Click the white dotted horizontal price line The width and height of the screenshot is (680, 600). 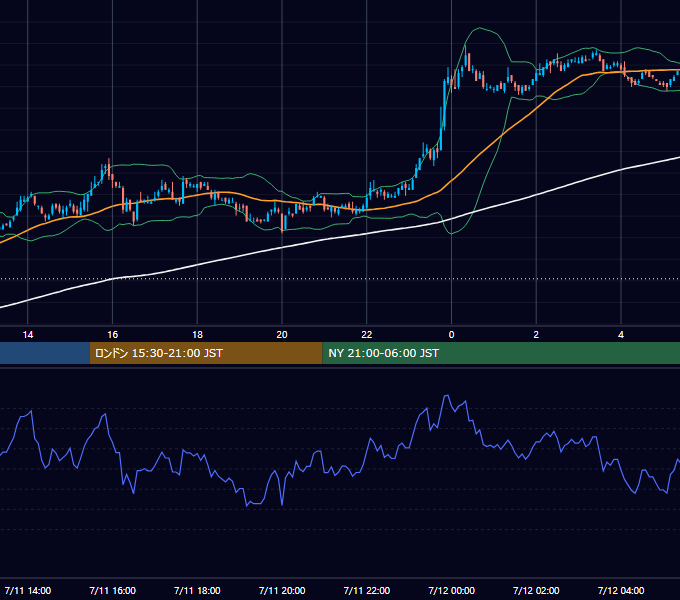pyautogui.click(x=340, y=279)
